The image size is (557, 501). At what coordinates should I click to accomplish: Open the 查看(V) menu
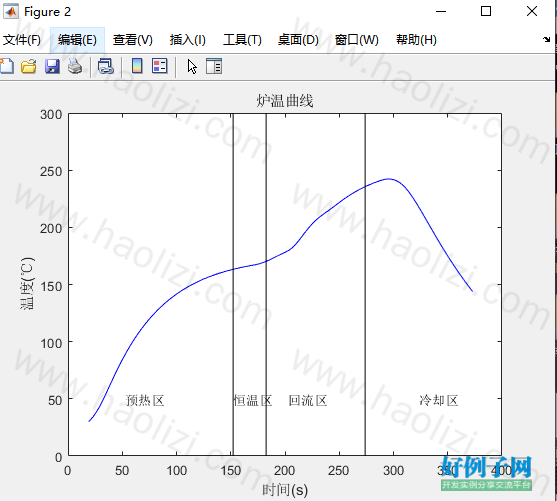(x=133, y=40)
